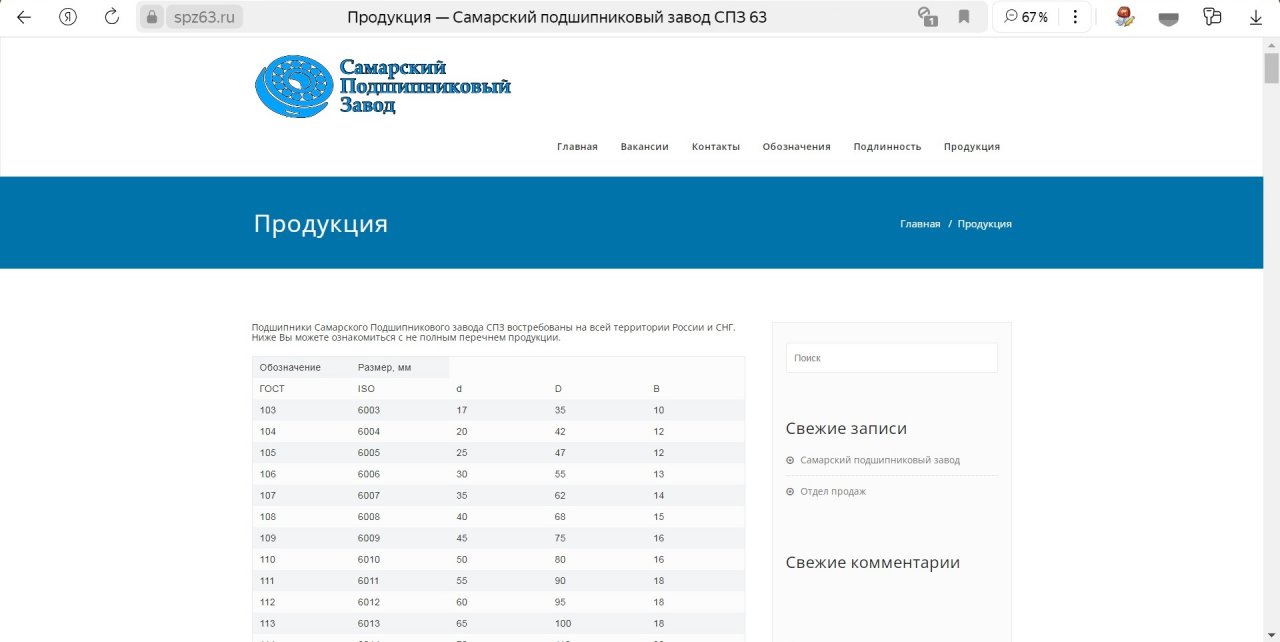The image size is (1280, 642).
Task: Click the browser back arrow
Action: tap(24, 17)
